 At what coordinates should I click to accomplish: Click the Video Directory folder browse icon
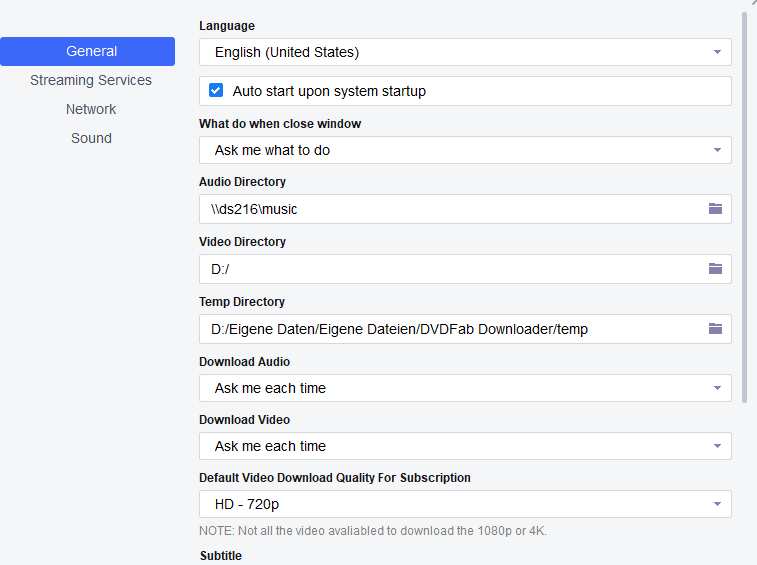click(715, 269)
